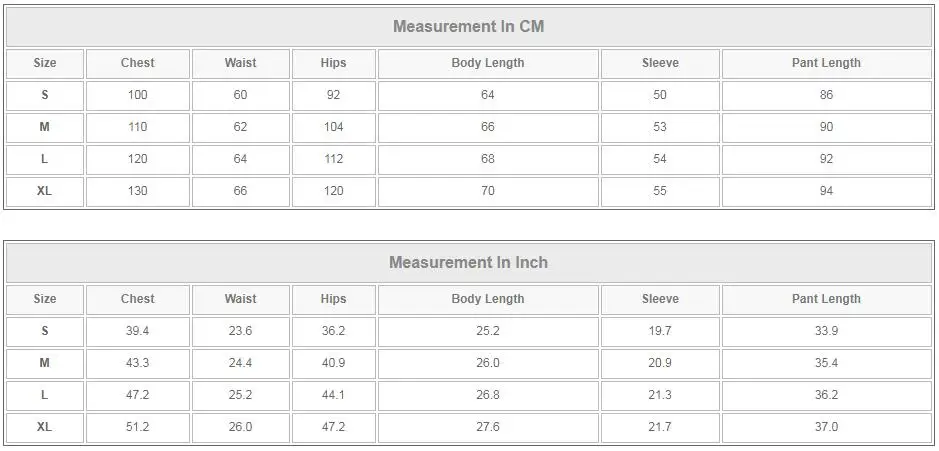Viewport: 939px width, 451px height.
Task: Select the body length value 27.6 for XL
Action: [488, 427]
